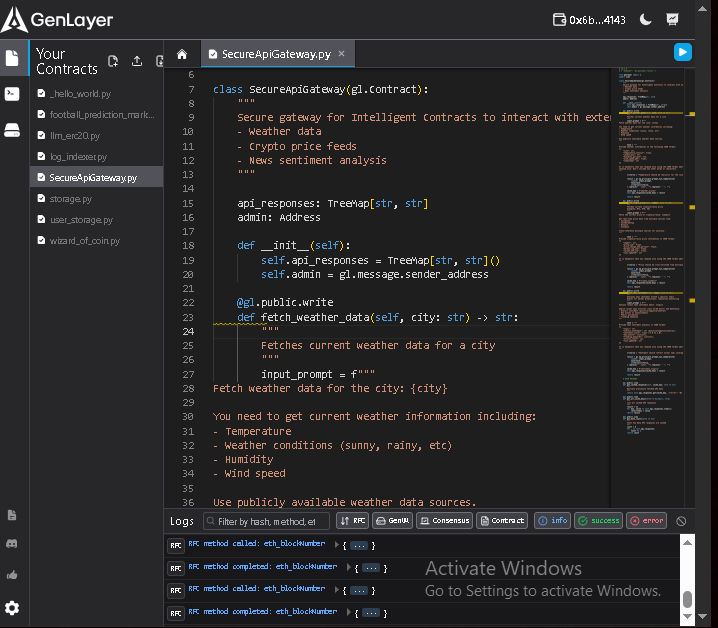Select the SecureApiGateway.py editor tab
Viewport: 718px width, 628px height.
[x=276, y=54]
